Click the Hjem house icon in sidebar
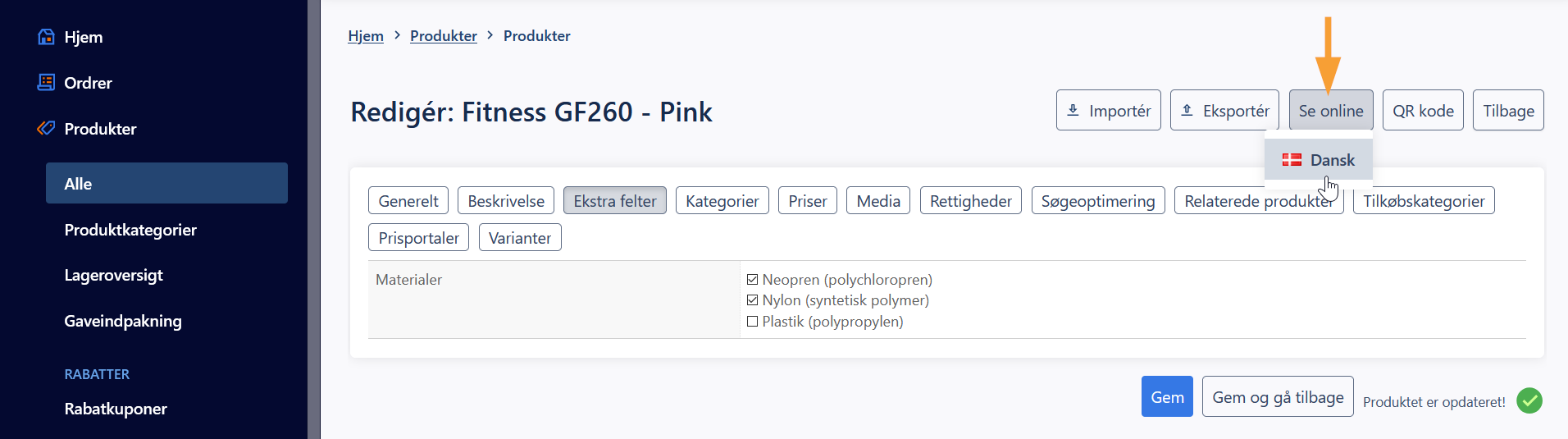Image resolution: width=1568 pixels, height=439 pixels. (46, 37)
